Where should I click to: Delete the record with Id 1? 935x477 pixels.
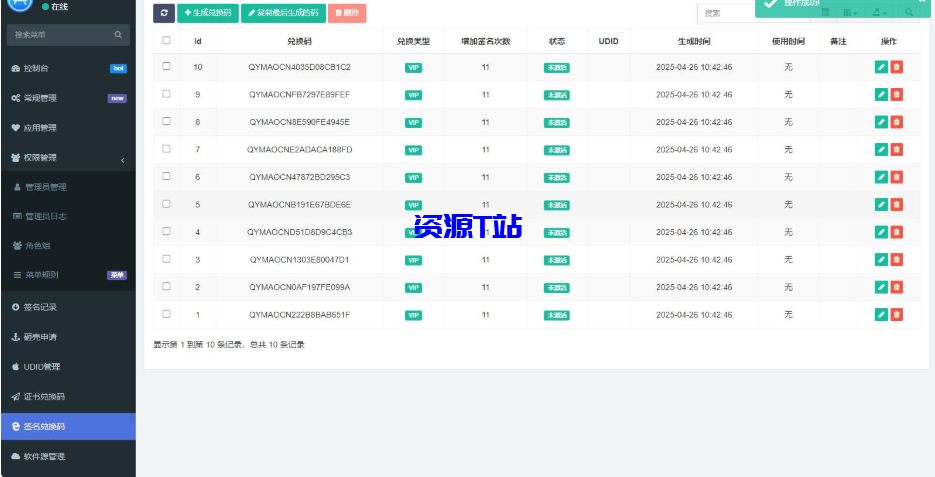click(896, 314)
